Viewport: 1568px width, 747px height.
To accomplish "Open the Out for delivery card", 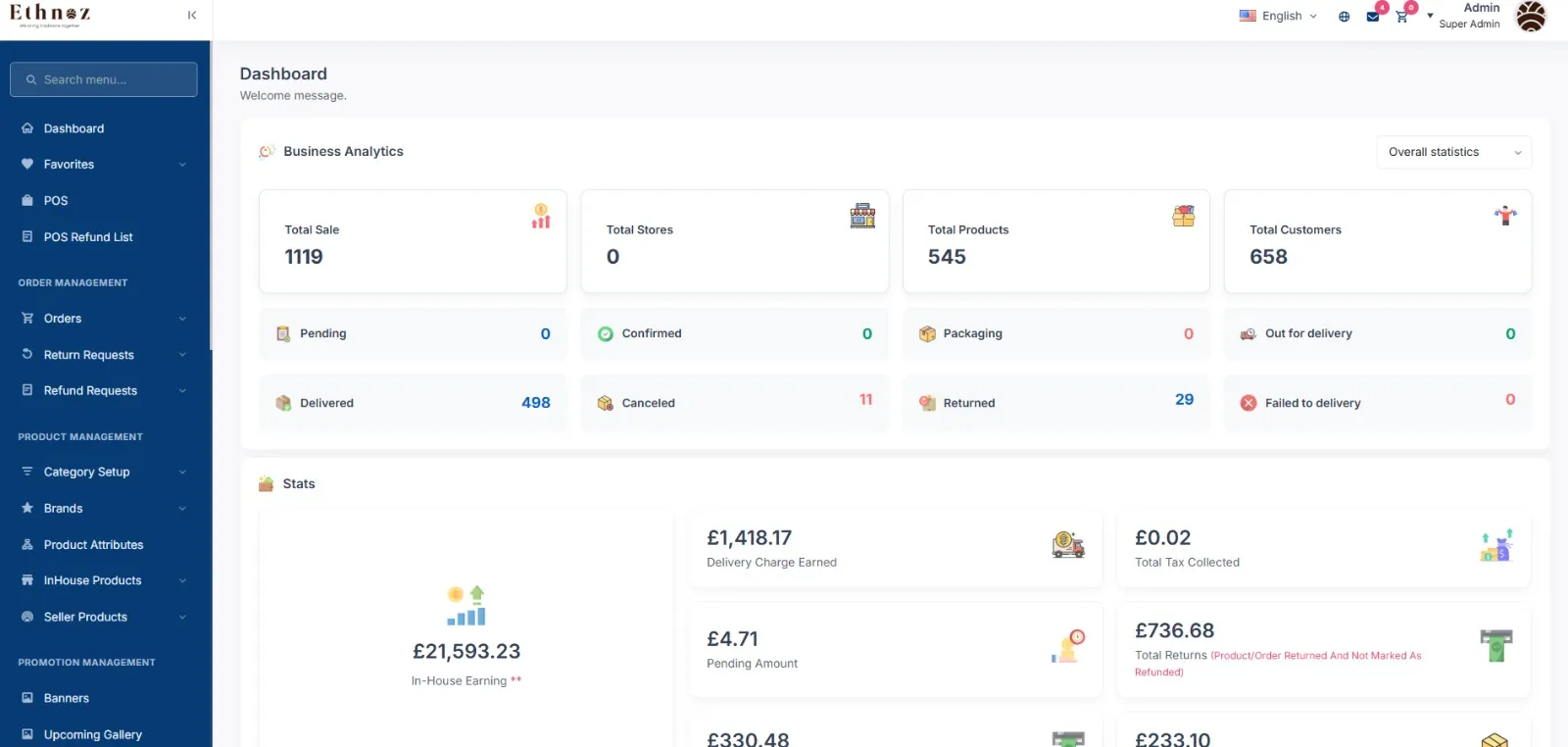I will [x=1377, y=333].
